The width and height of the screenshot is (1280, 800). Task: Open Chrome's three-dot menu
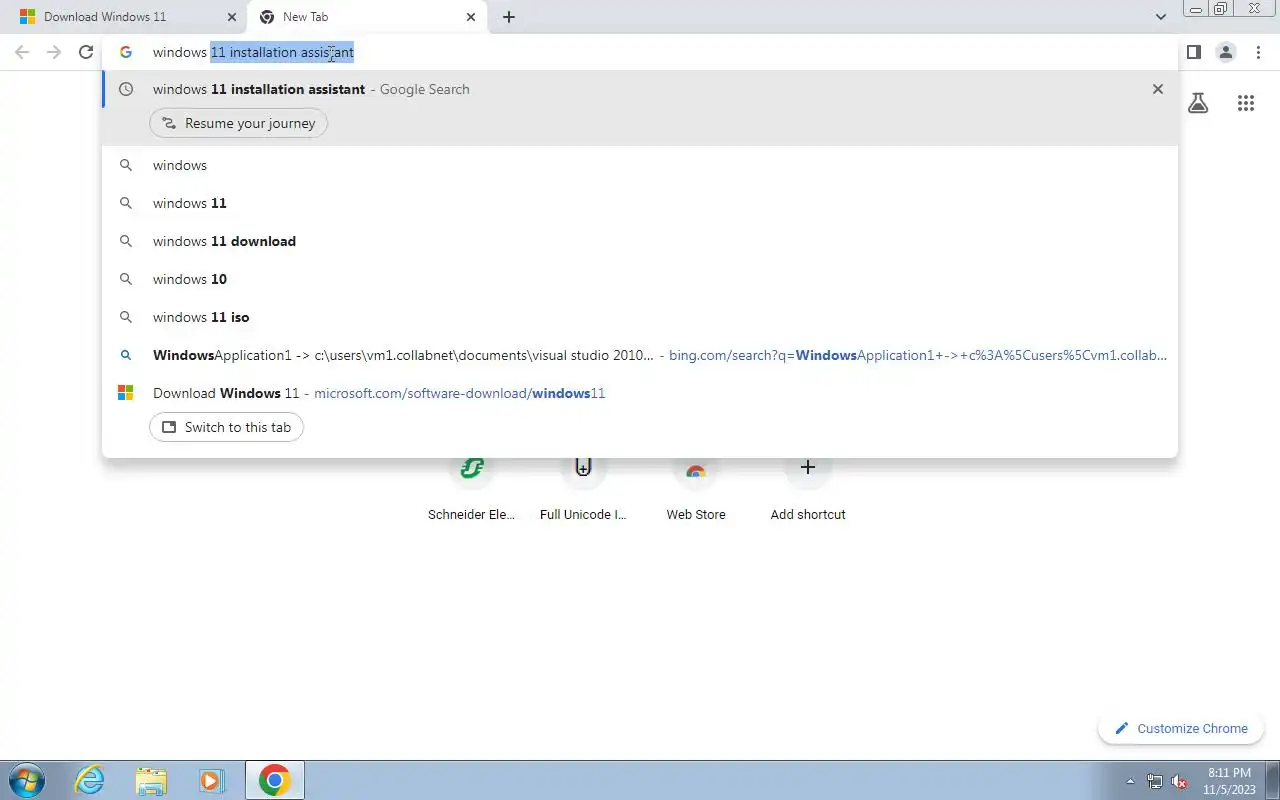tap(1259, 52)
